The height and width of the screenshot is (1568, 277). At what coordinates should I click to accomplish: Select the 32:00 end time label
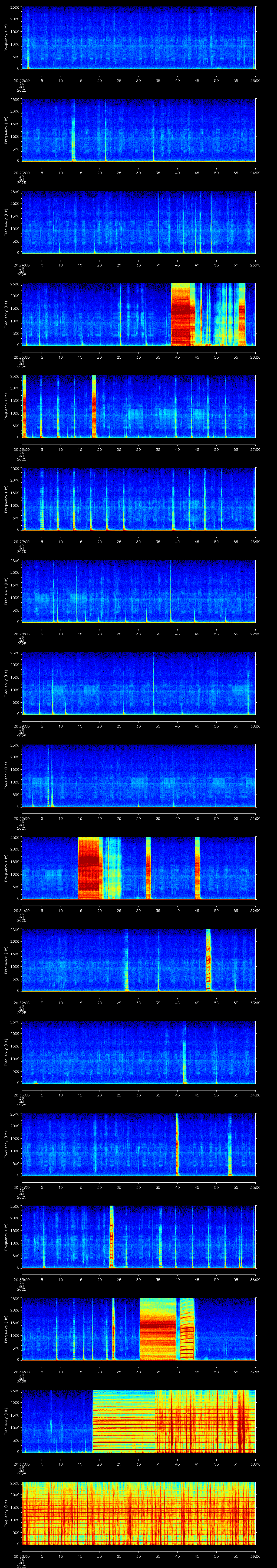255,910
